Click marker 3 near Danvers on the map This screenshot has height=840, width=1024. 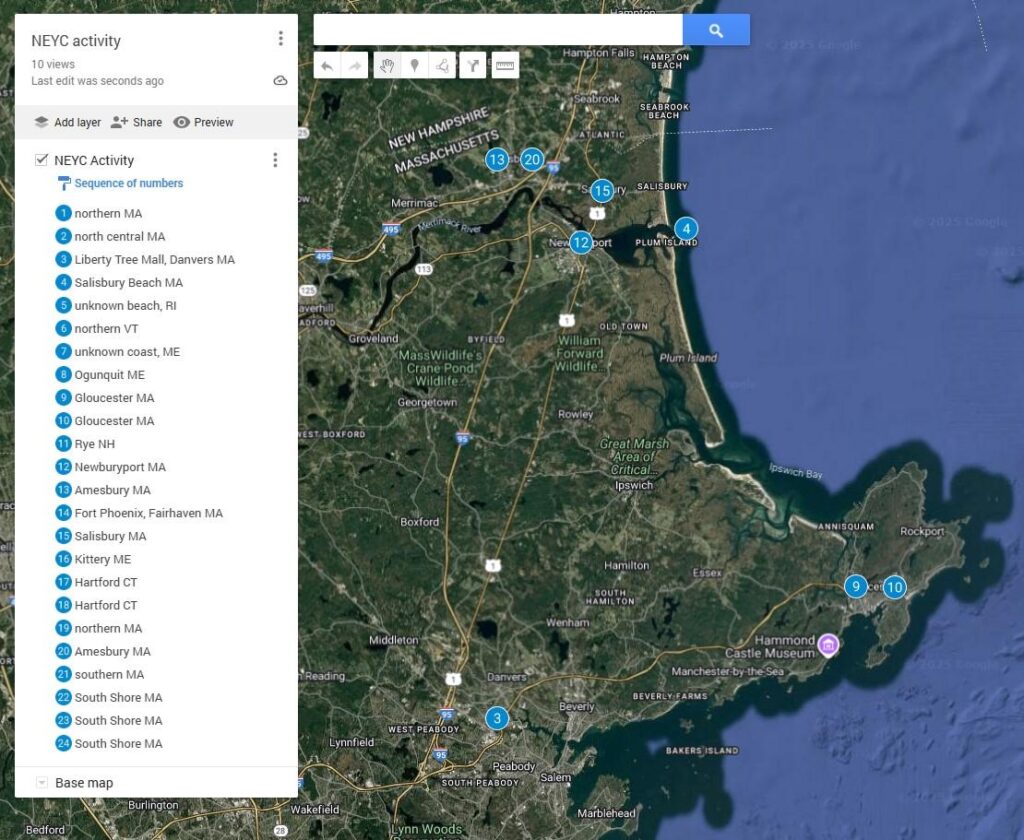[497, 718]
